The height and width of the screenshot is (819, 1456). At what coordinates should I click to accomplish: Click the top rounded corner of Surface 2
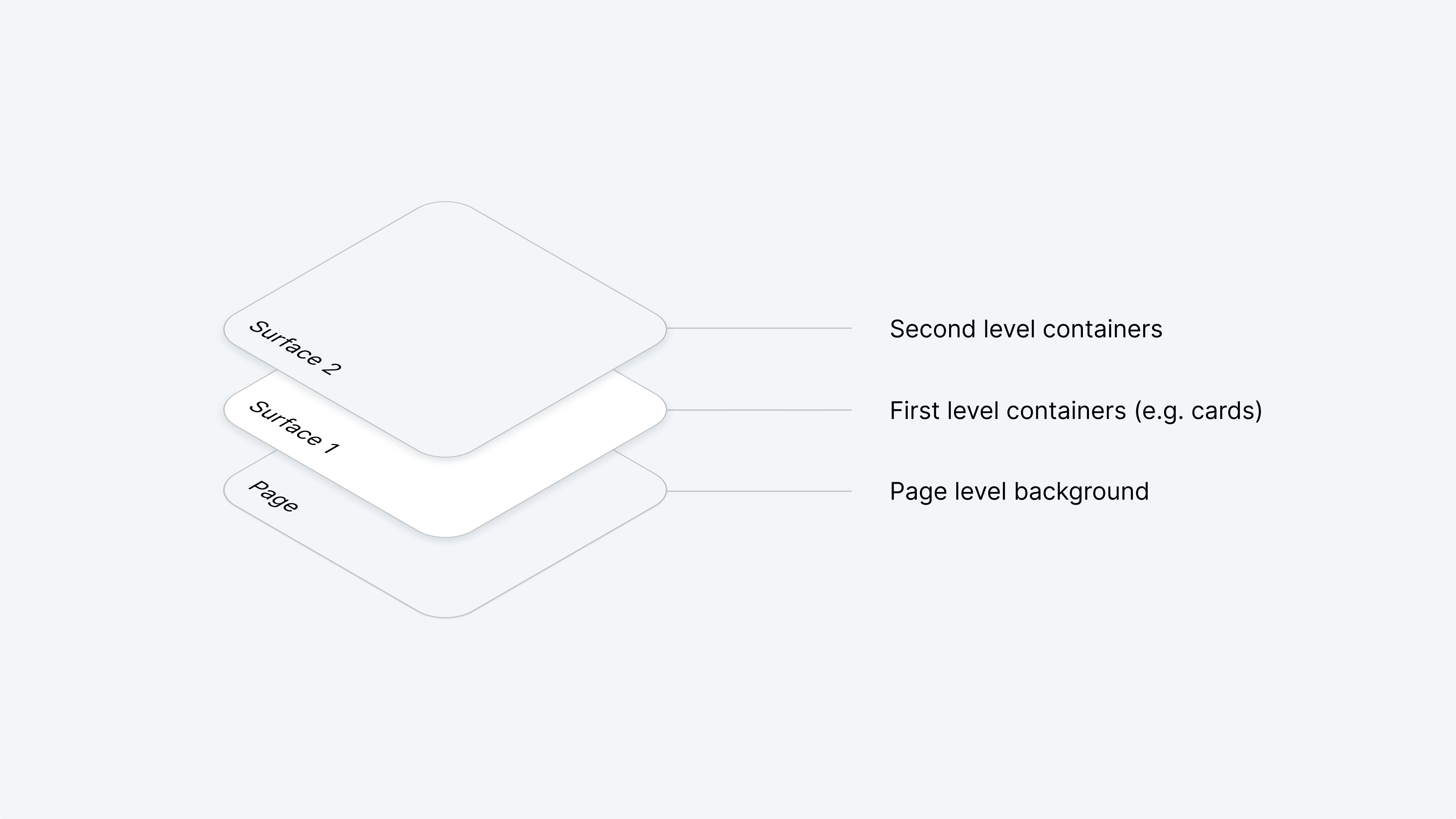tap(446, 204)
